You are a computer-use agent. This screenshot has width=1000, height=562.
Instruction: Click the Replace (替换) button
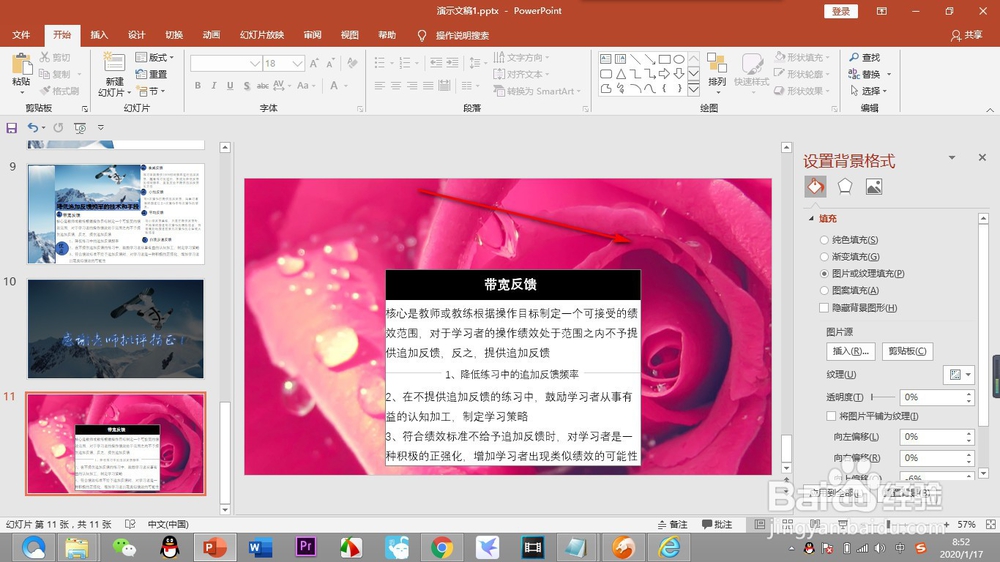pos(865,74)
